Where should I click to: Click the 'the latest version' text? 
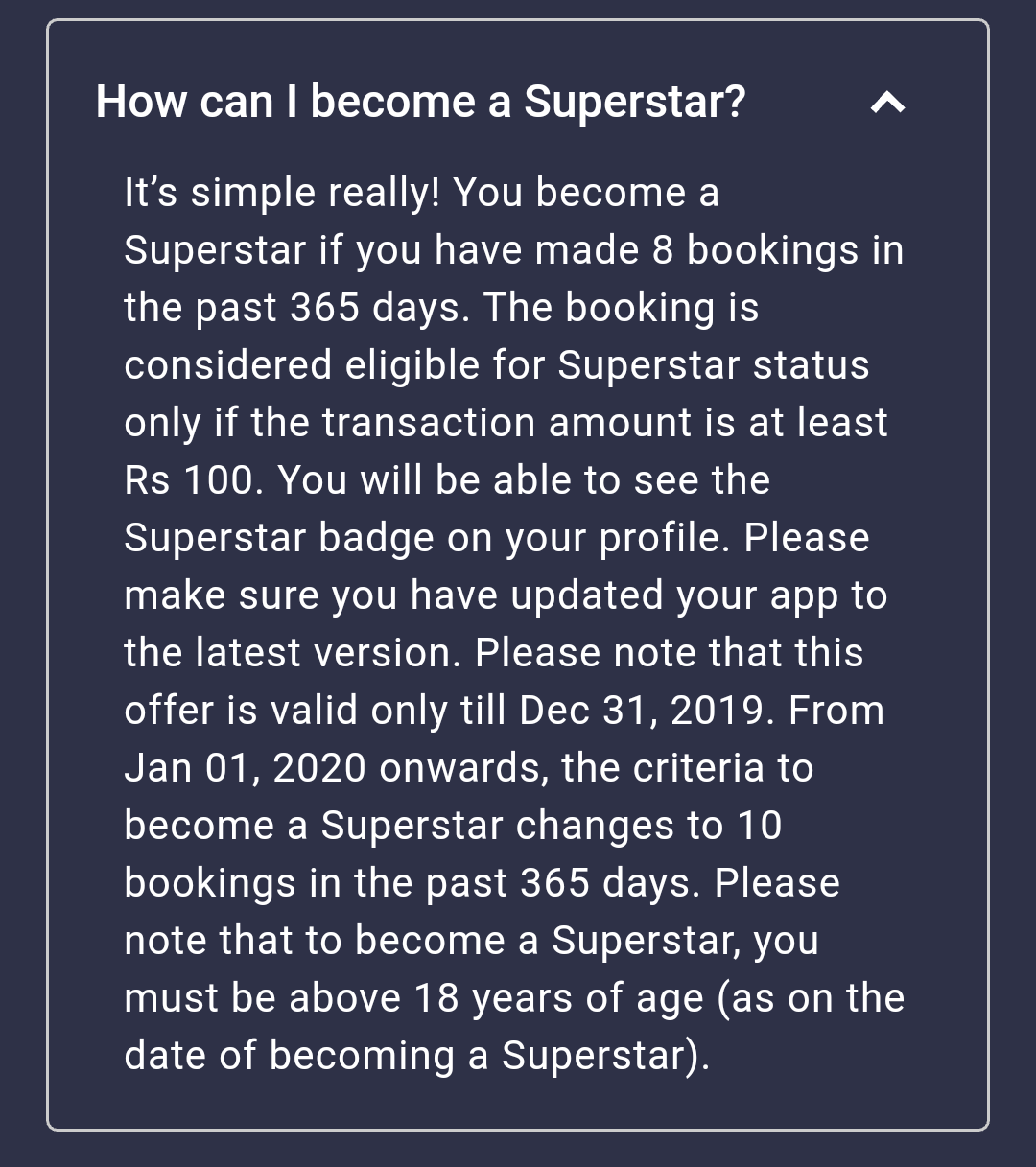[x=293, y=653]
